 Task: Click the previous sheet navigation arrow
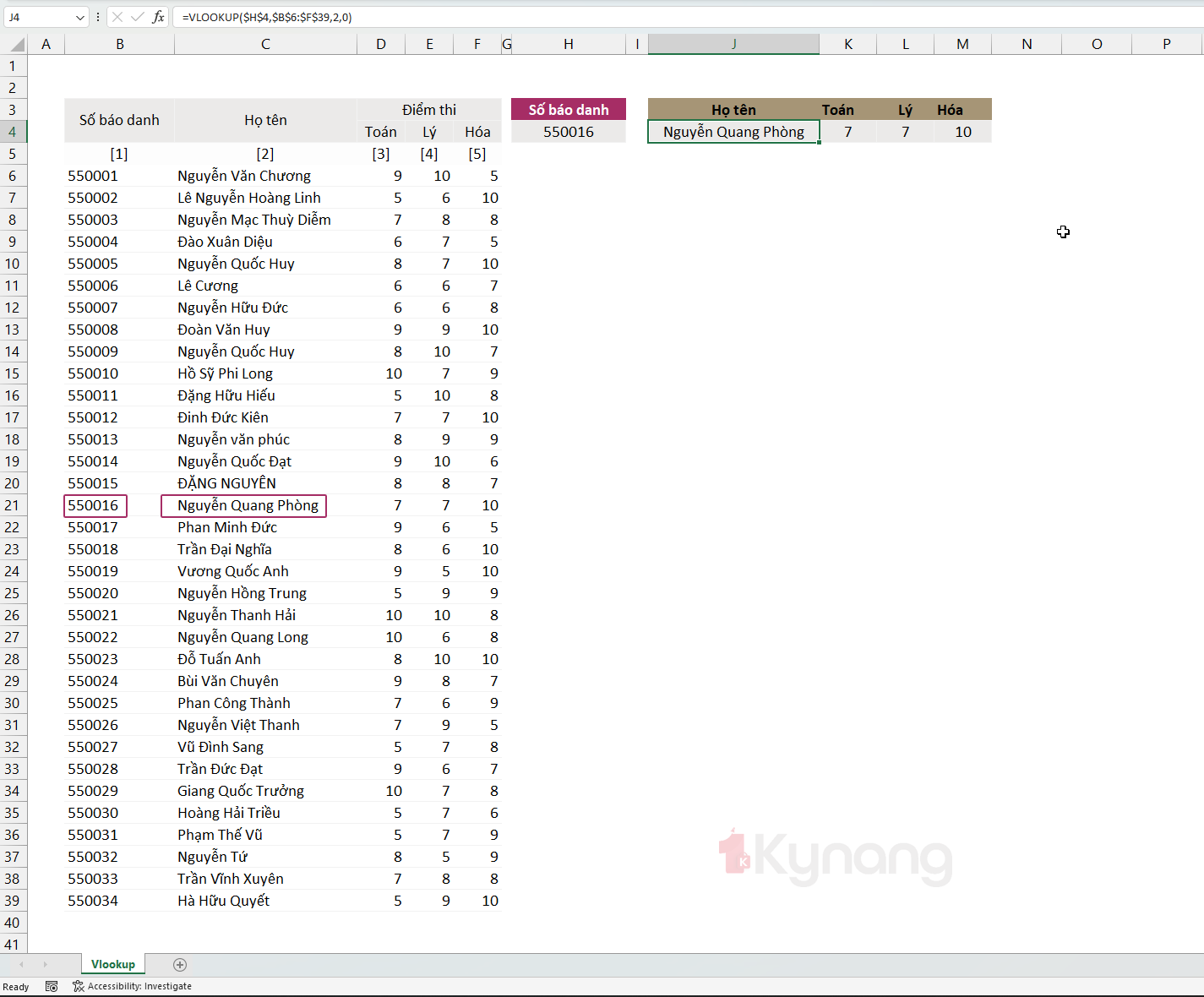[x=21, y=964]
